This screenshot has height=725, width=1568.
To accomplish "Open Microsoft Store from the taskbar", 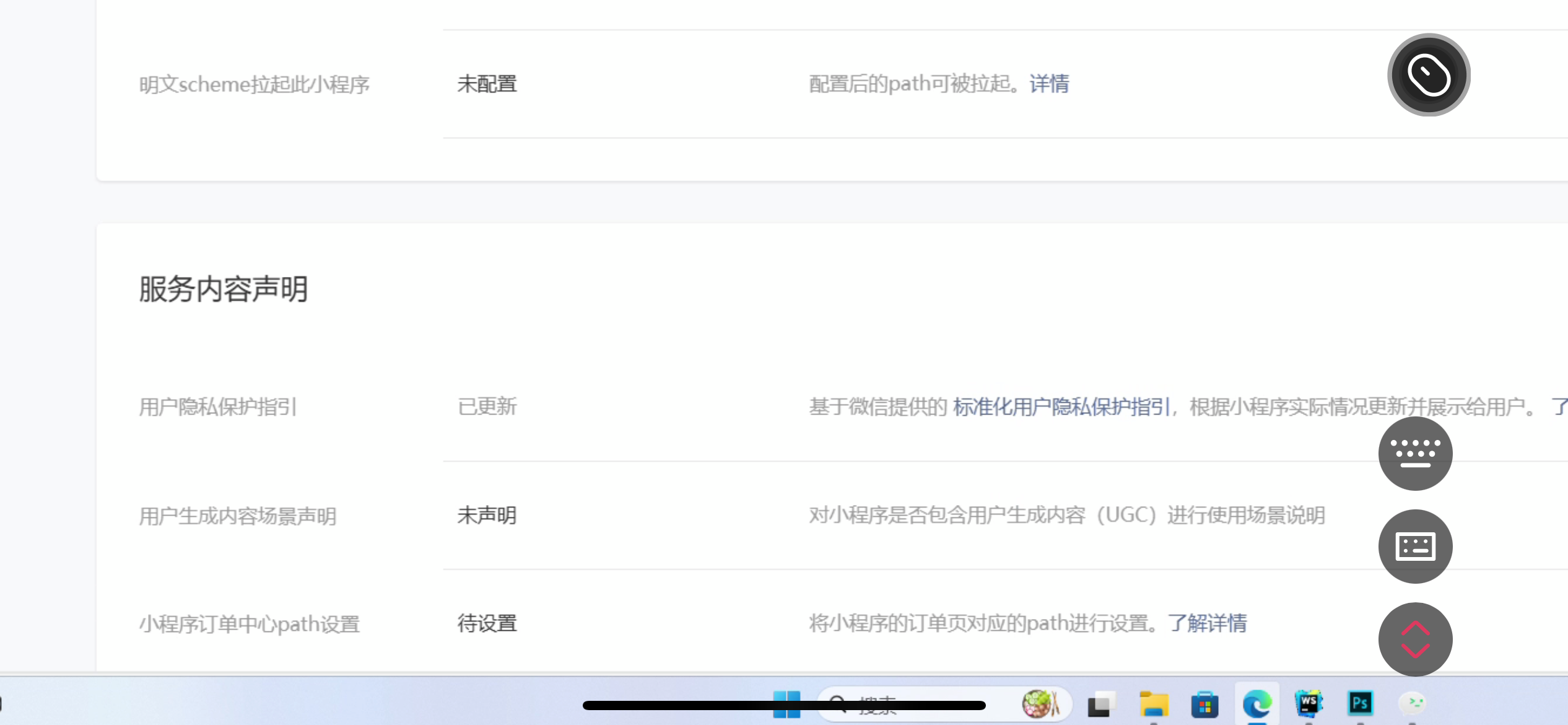I will (x=1204, y=705).
